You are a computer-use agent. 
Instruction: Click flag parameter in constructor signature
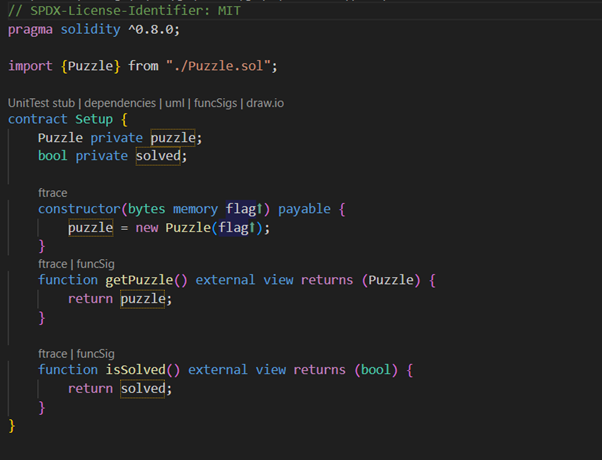tap(241, 209)
